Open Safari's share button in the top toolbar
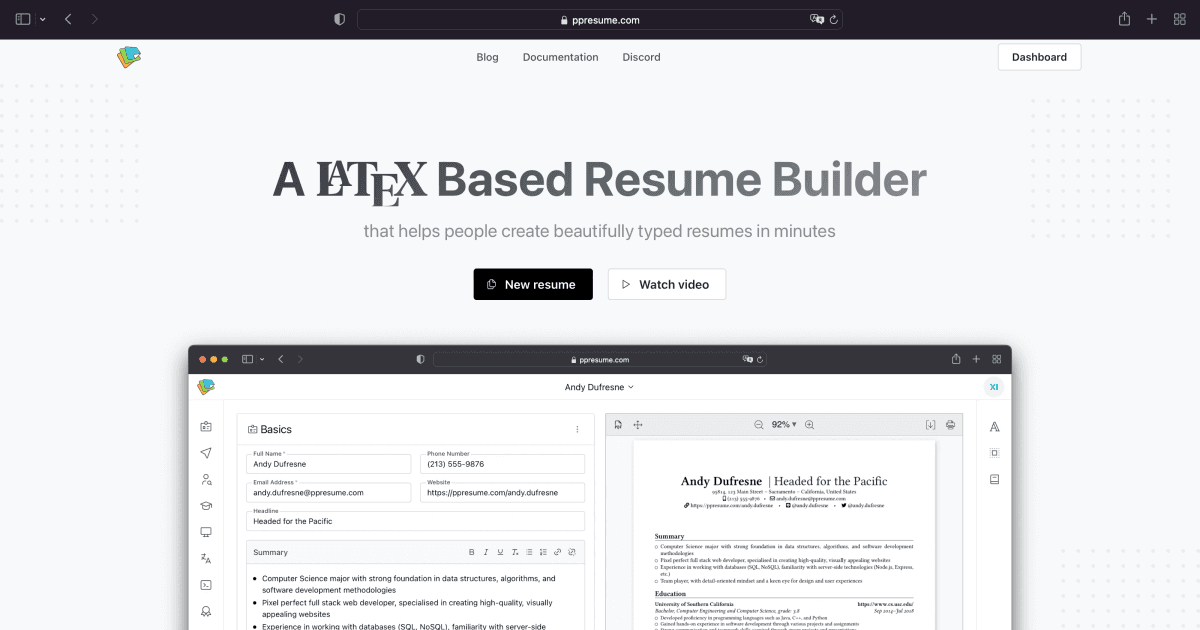 pyautogui.click(x=1124, y=19)
